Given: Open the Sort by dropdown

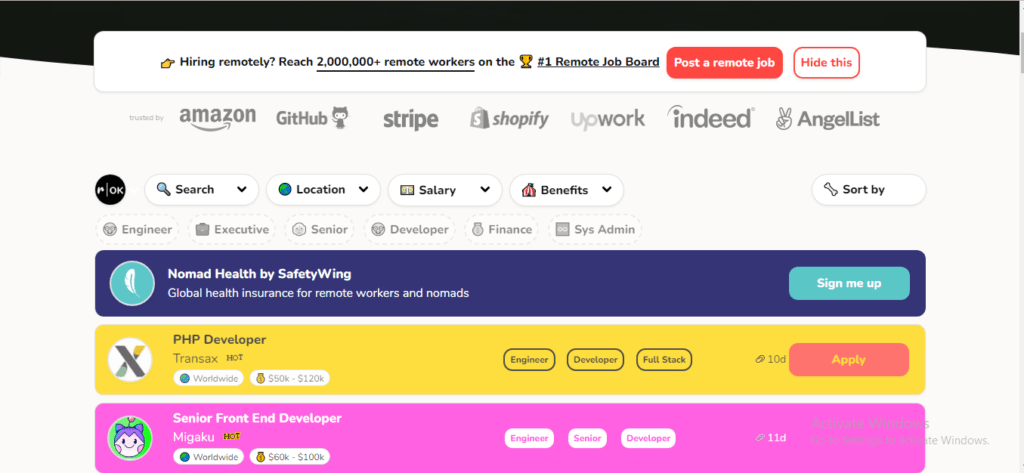Looking at the screenshot, I should (869, 190).
